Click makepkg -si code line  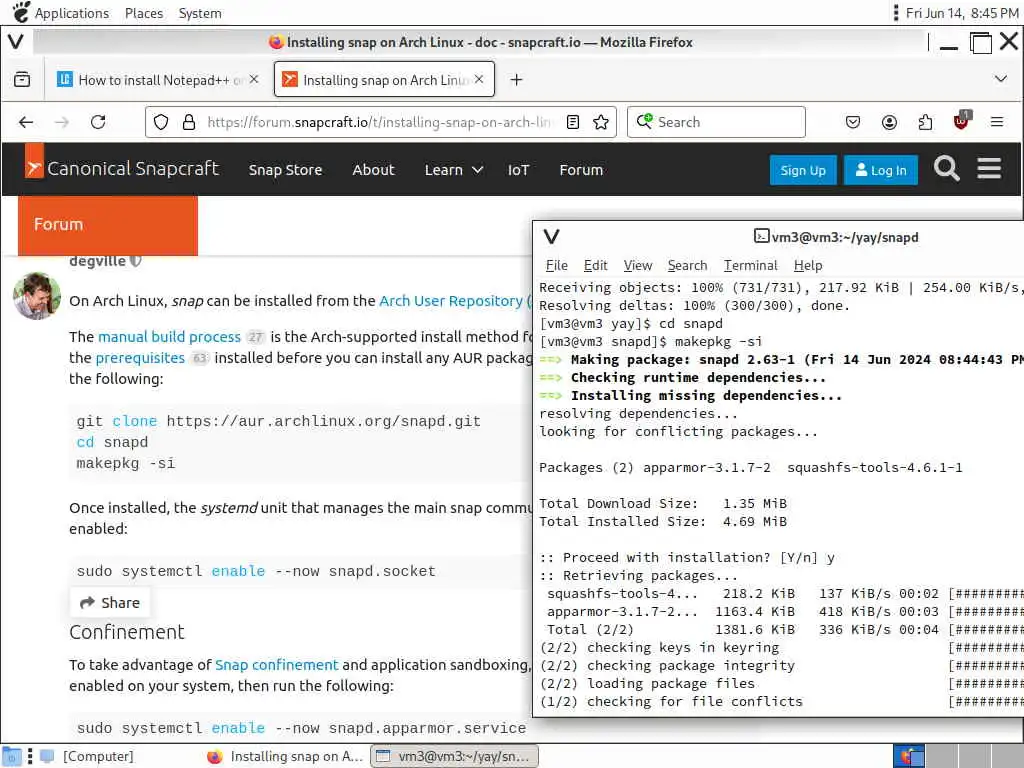pos(125,464)
